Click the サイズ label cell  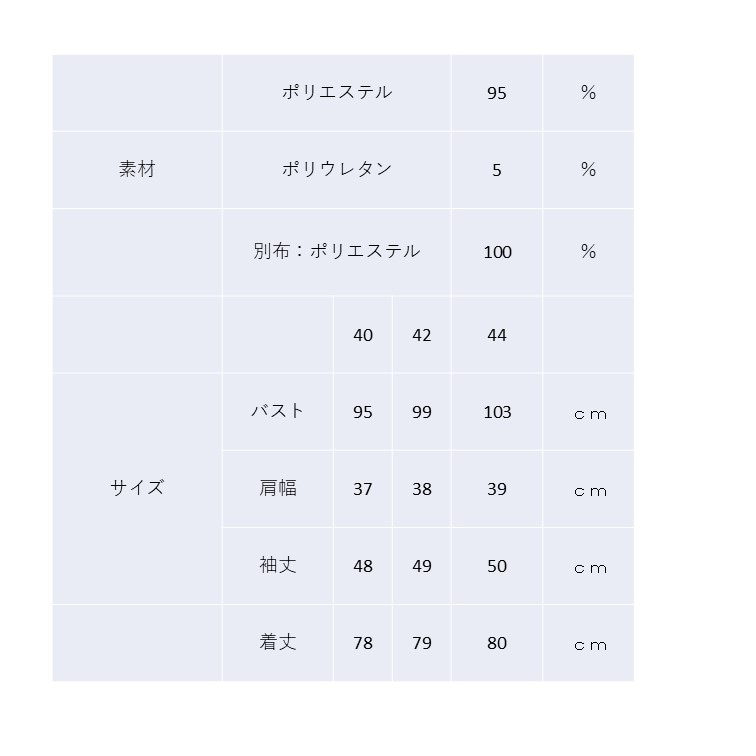coord(137,488)
